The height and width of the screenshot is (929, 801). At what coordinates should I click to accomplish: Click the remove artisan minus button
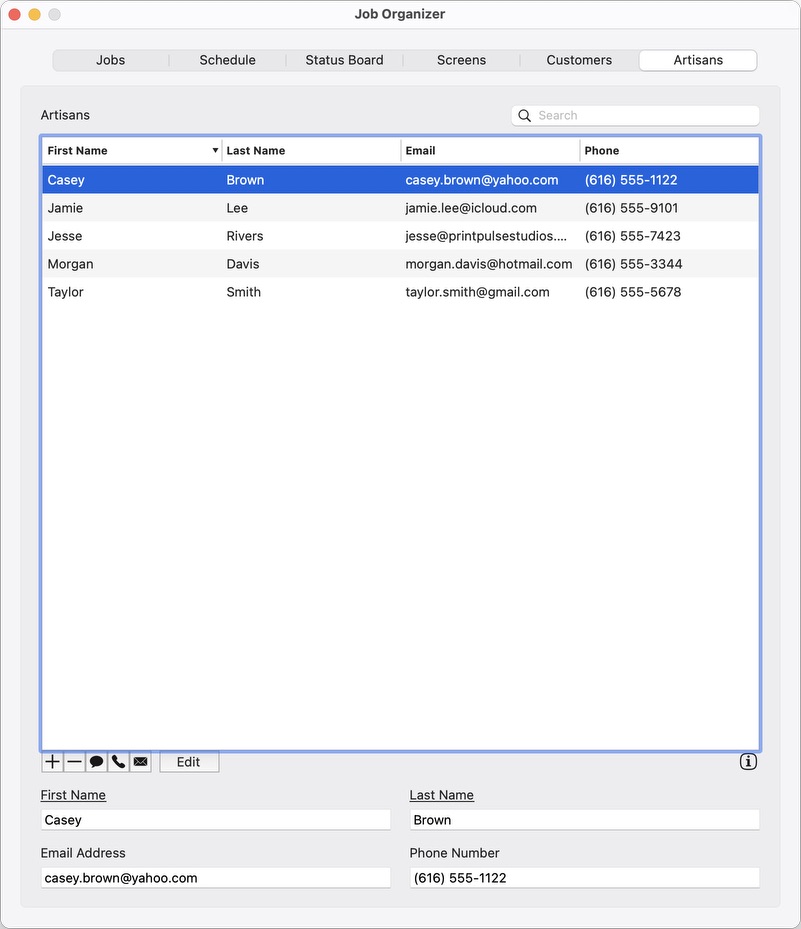[75, 762]
